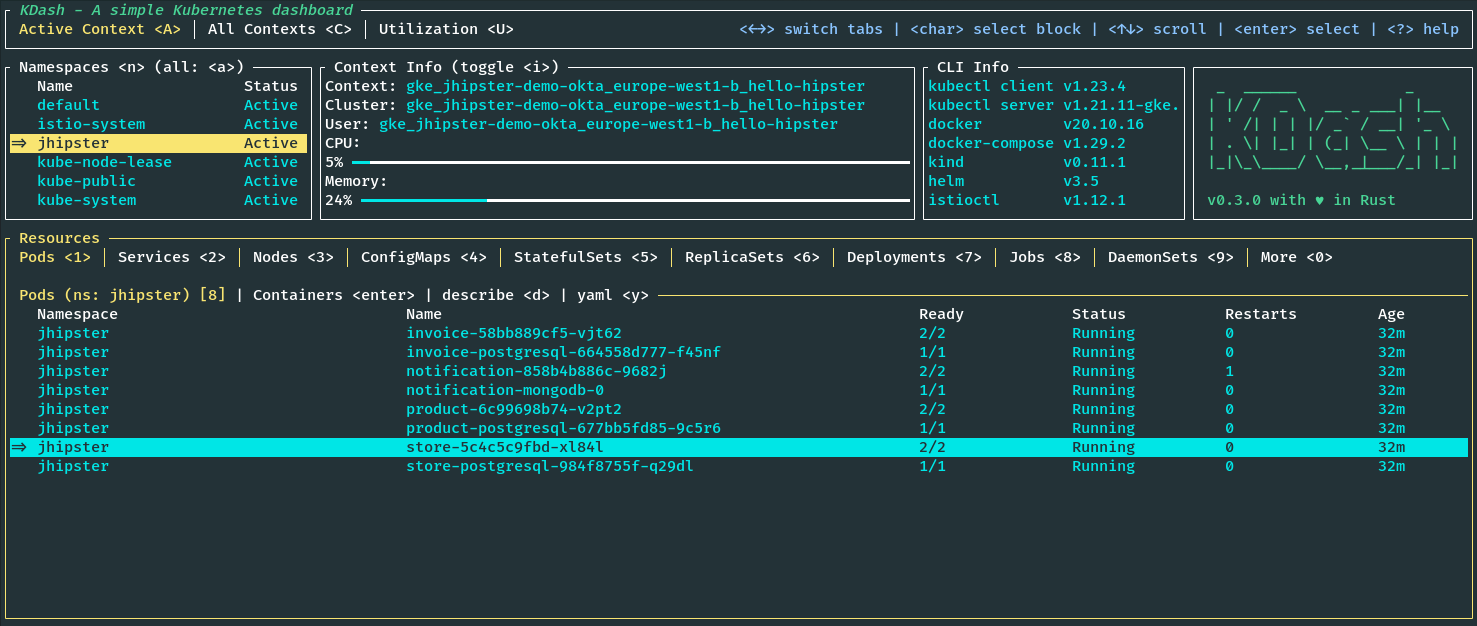
Task: Open the Services resources tab
Action: click(172, 257)
